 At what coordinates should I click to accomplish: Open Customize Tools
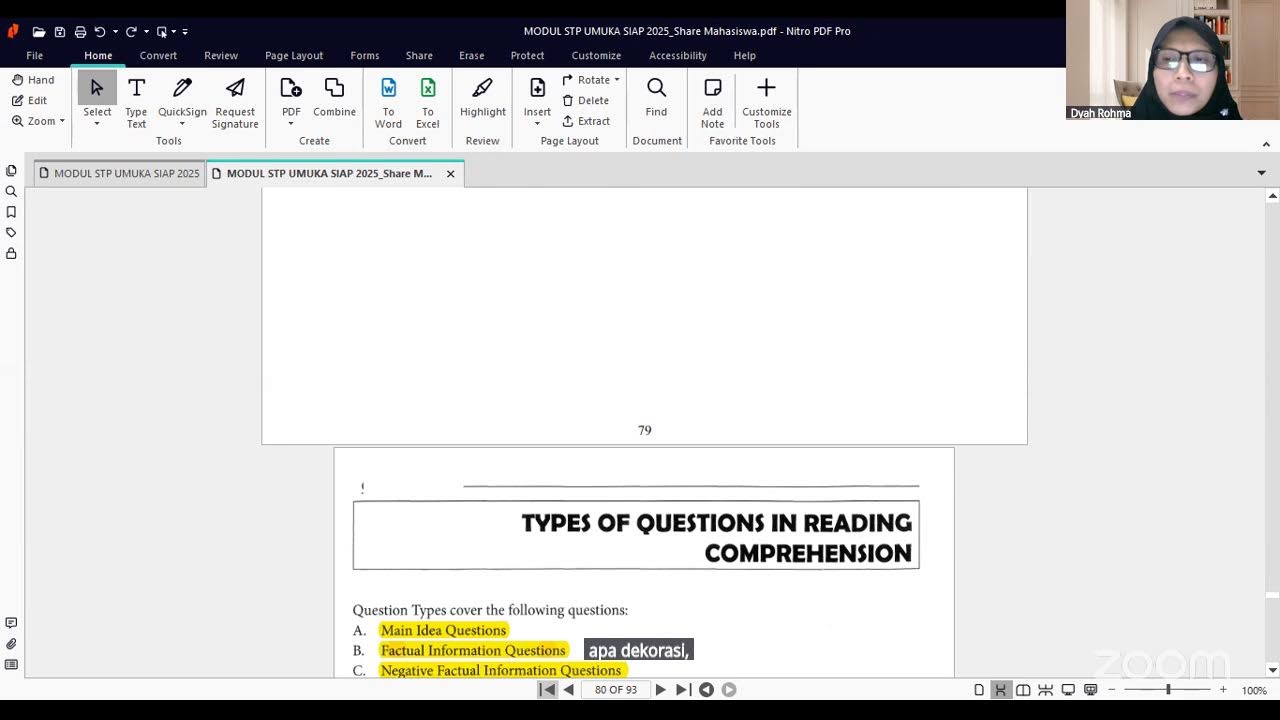tap(767, 103)
